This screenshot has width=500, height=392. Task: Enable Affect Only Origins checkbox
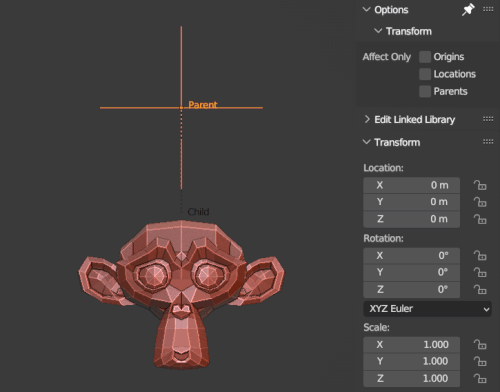[425, 57]
